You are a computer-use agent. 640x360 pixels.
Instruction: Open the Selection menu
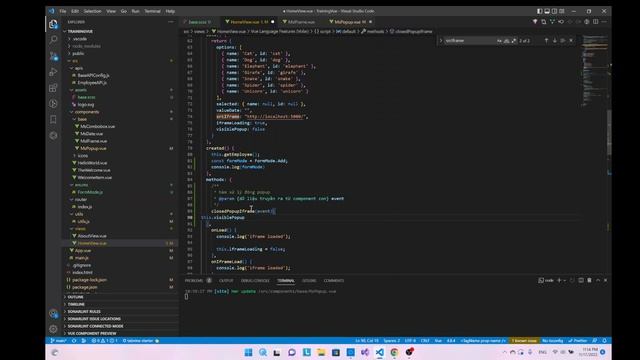click(92, 11)
